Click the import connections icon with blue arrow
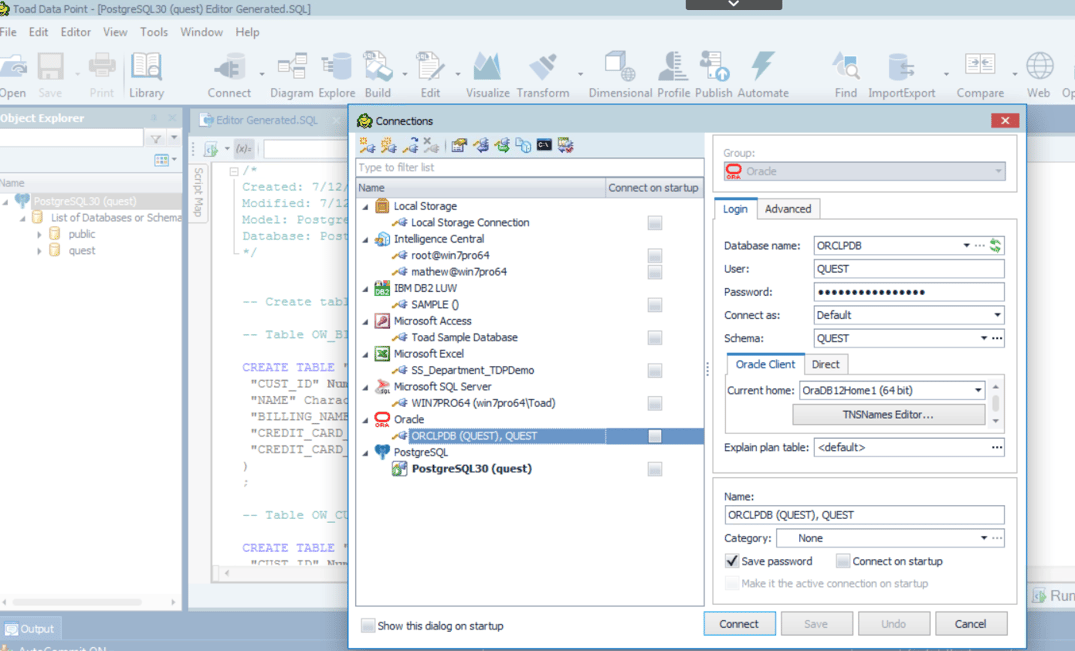The width and height of the screenshot is (1075, 651). (481, 145)
